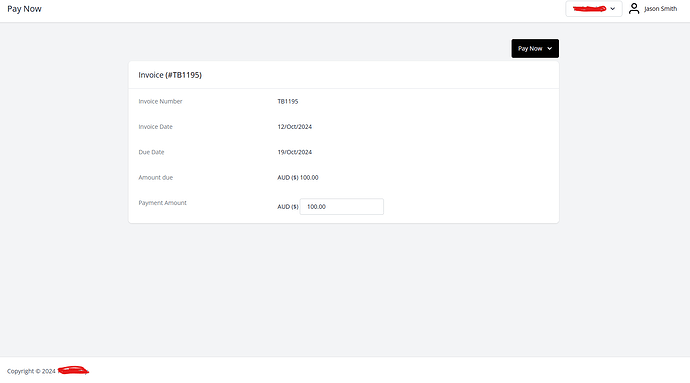Expand the redacted organization dropdown in header
This screenshot has height=383, width=690.
coord(594,9)
